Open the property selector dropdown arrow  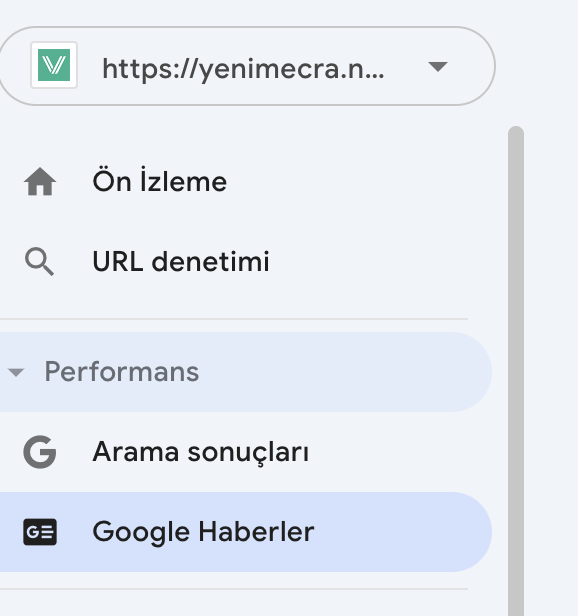click(x=438, y=67)
